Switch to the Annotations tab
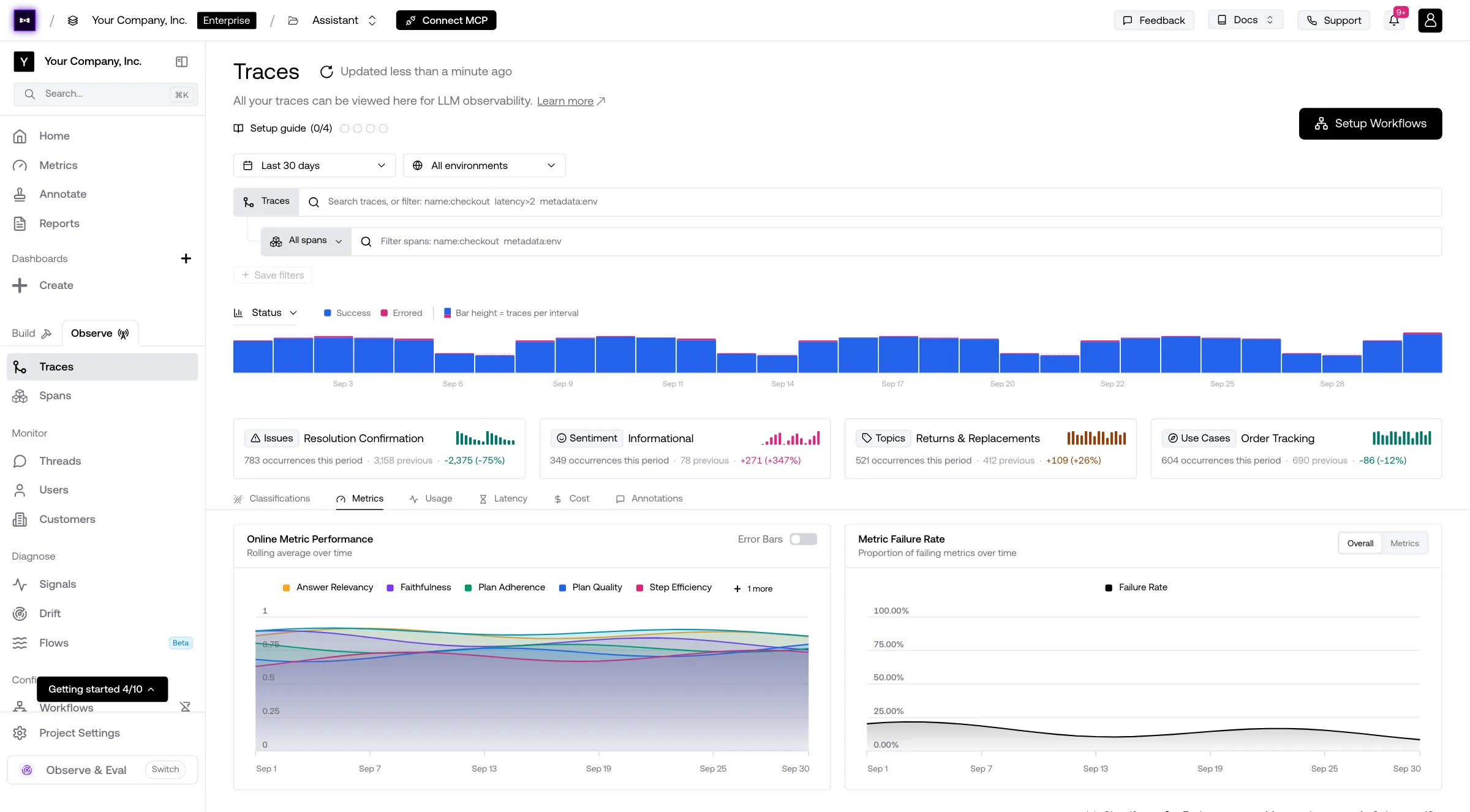 tap(649, 498)
